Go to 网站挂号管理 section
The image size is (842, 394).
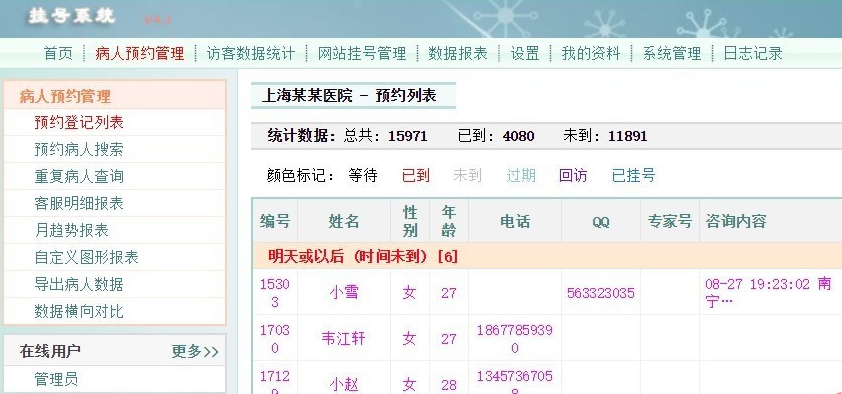(362, 53)
